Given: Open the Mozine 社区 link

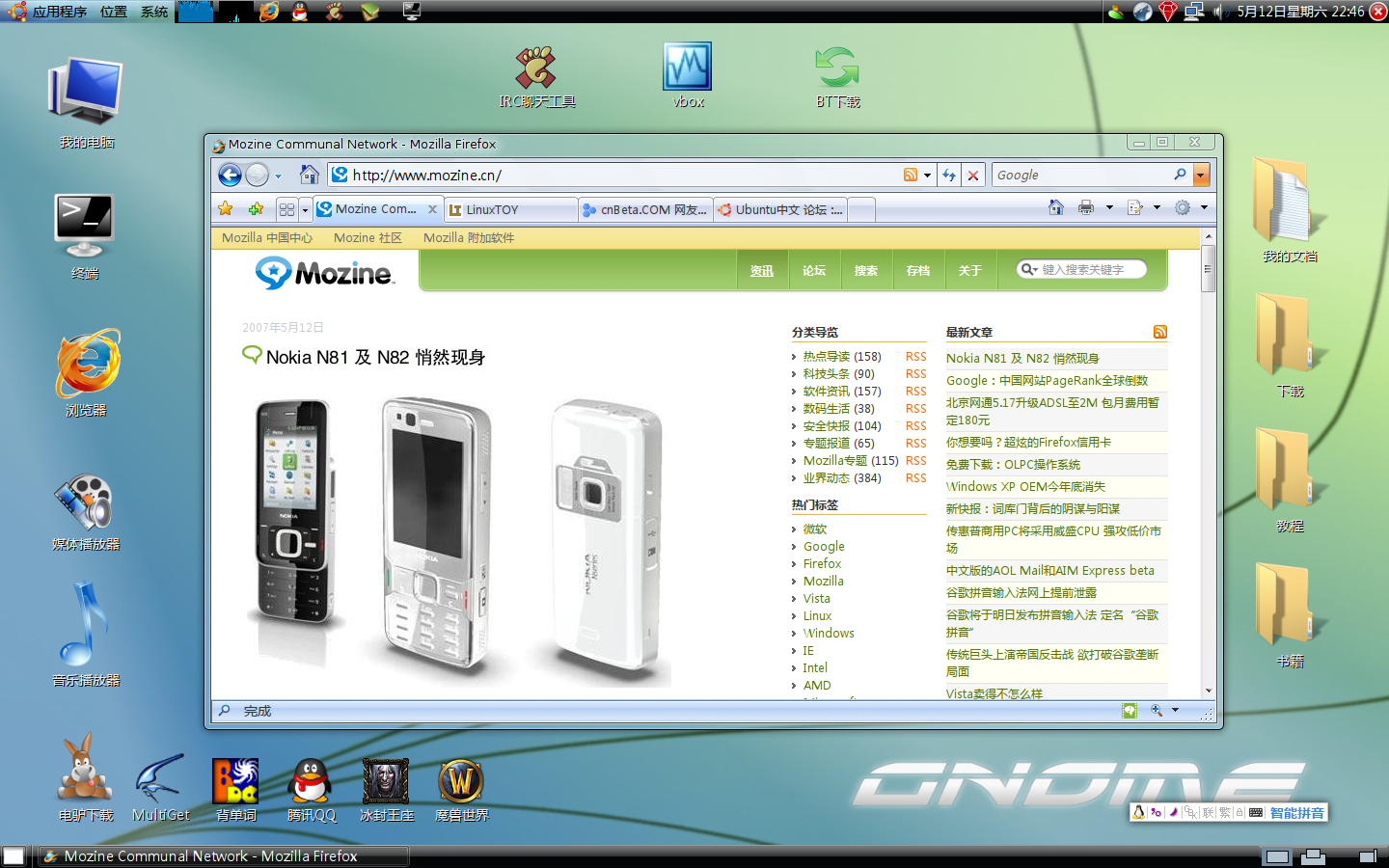Looking at the screenshot, I should (368, 238).
